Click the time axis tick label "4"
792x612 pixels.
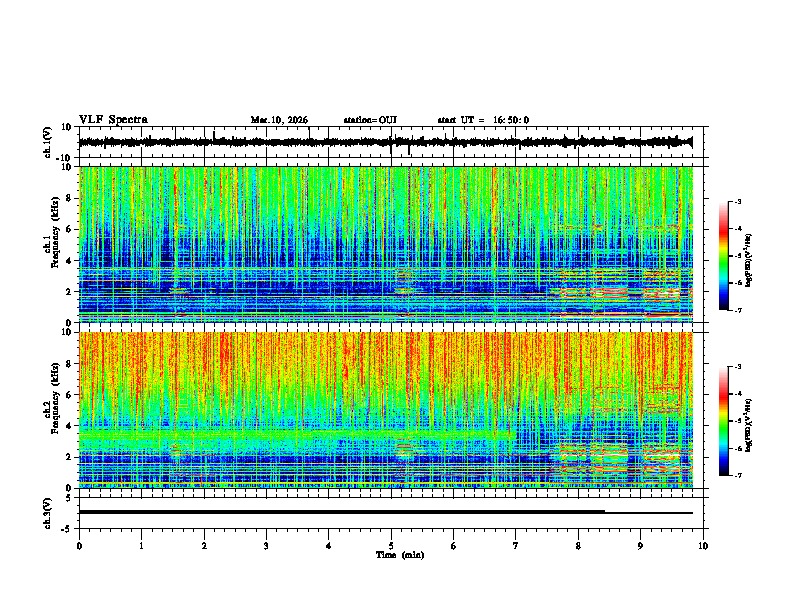[328, 546]
